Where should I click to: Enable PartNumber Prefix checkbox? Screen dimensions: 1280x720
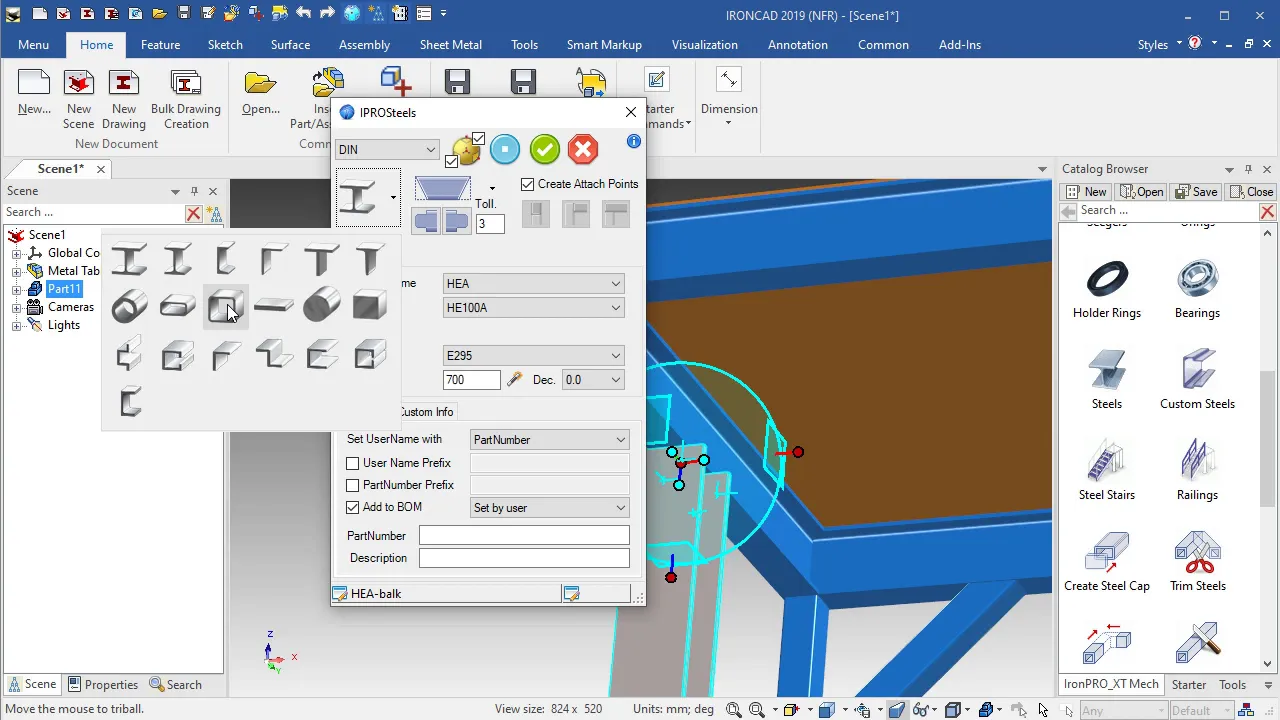(353, 485)
